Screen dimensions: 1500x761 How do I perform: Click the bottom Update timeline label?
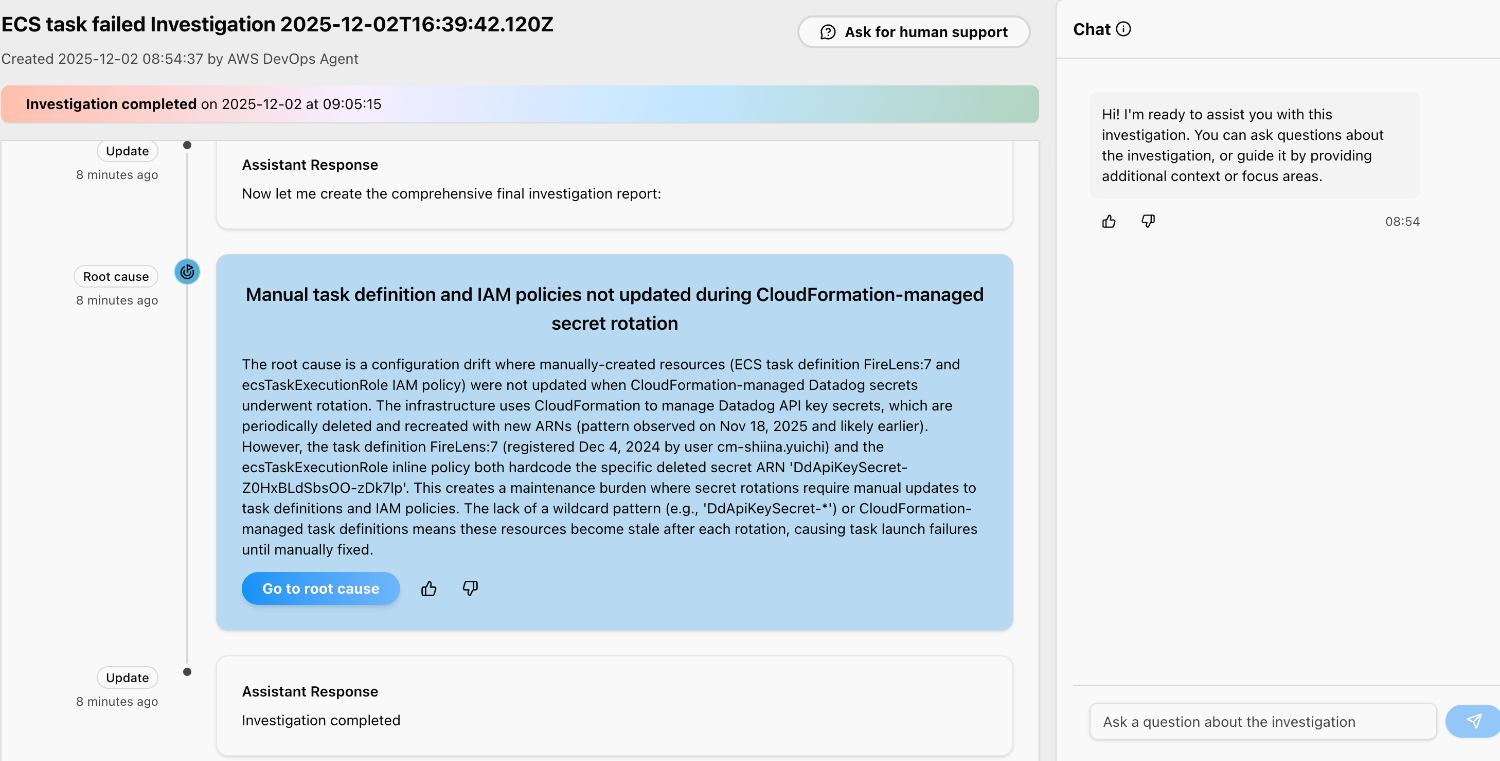click(x=127, y=677)
